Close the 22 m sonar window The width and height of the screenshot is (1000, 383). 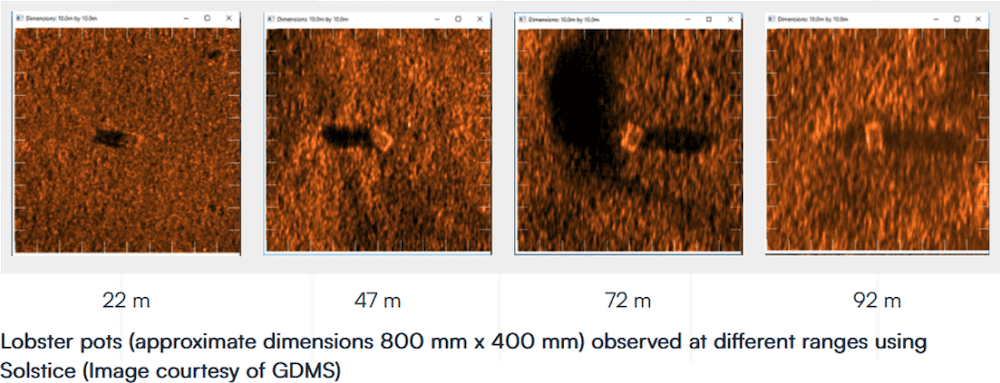tap(228, 19)
